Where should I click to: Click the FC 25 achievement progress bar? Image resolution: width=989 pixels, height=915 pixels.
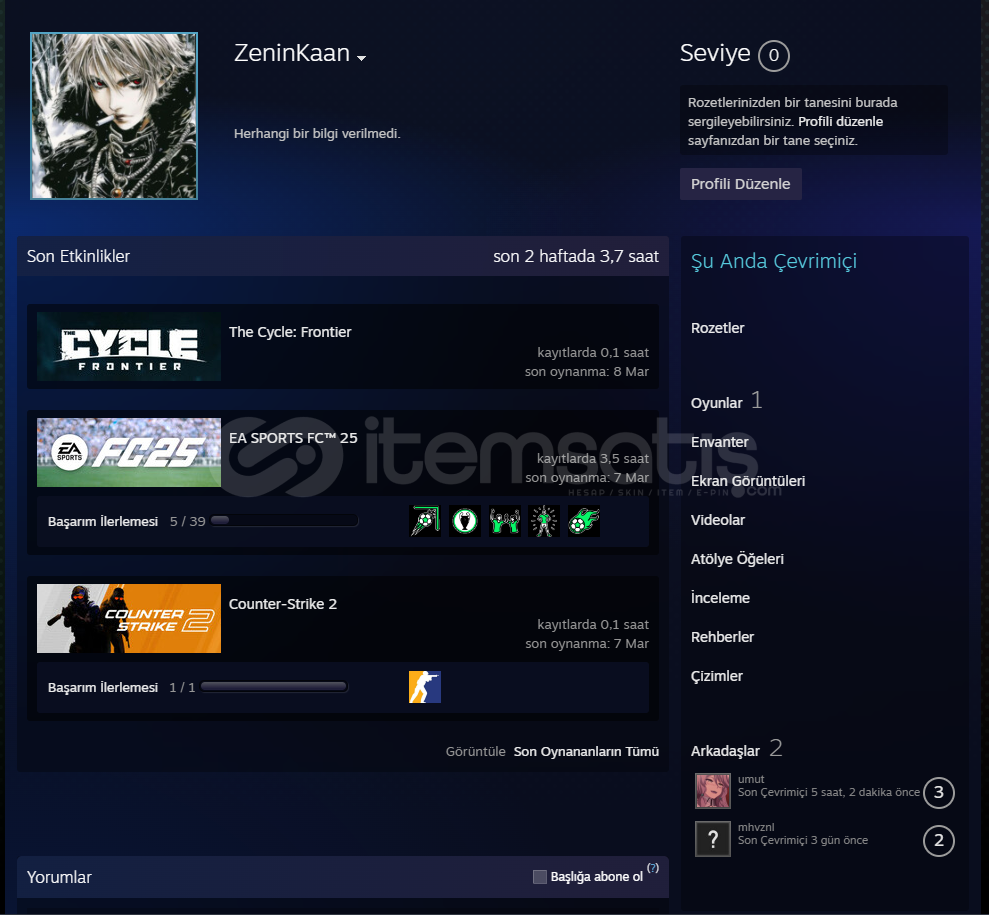tap(284, 521)
